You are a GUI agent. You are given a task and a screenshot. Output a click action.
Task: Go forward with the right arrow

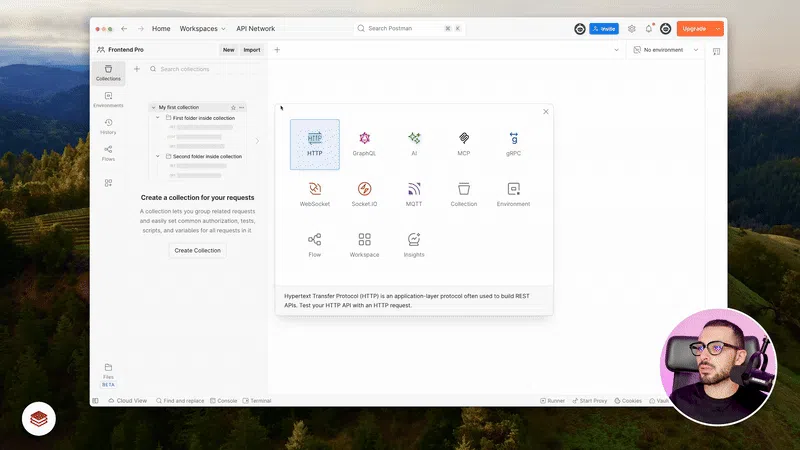pos(140,29)
